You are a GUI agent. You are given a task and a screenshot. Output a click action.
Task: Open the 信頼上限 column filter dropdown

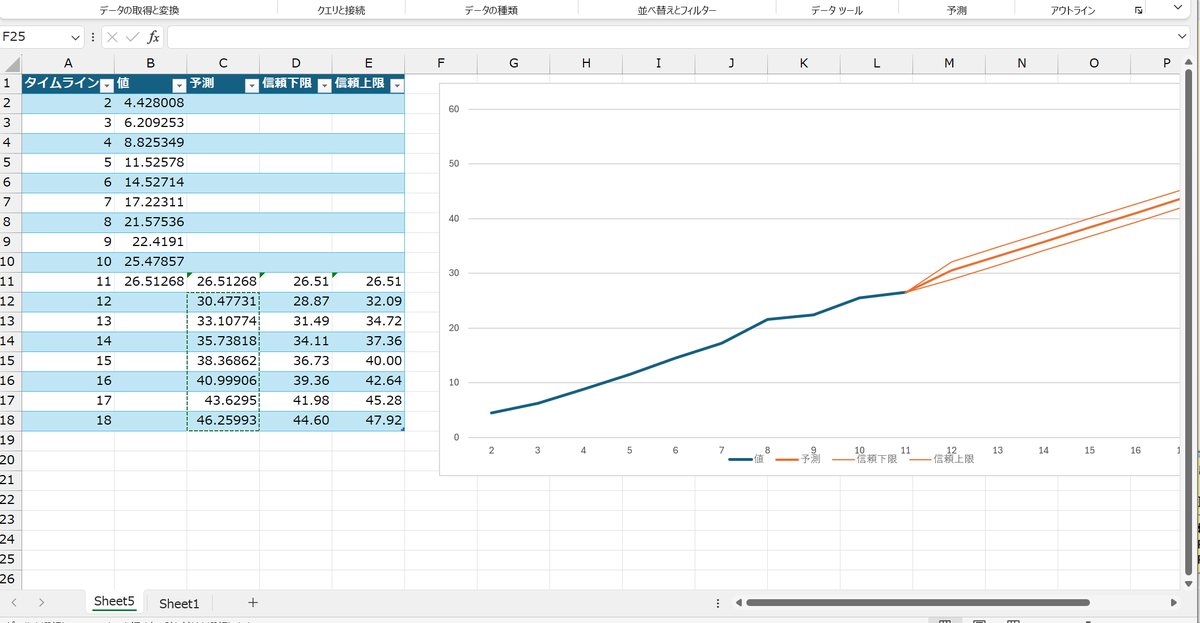point(396,85)
